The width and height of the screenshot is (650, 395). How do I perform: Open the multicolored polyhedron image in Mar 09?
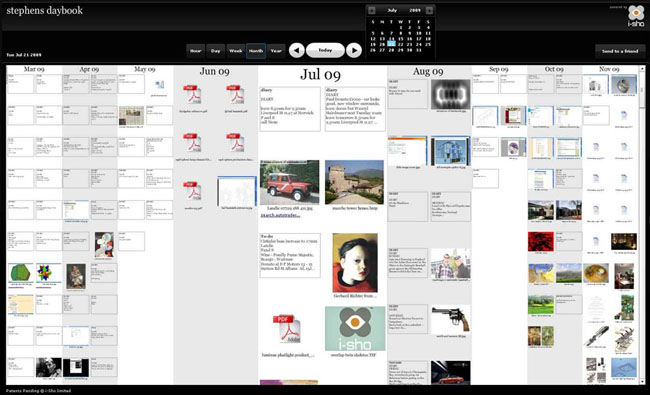(48, 273)
